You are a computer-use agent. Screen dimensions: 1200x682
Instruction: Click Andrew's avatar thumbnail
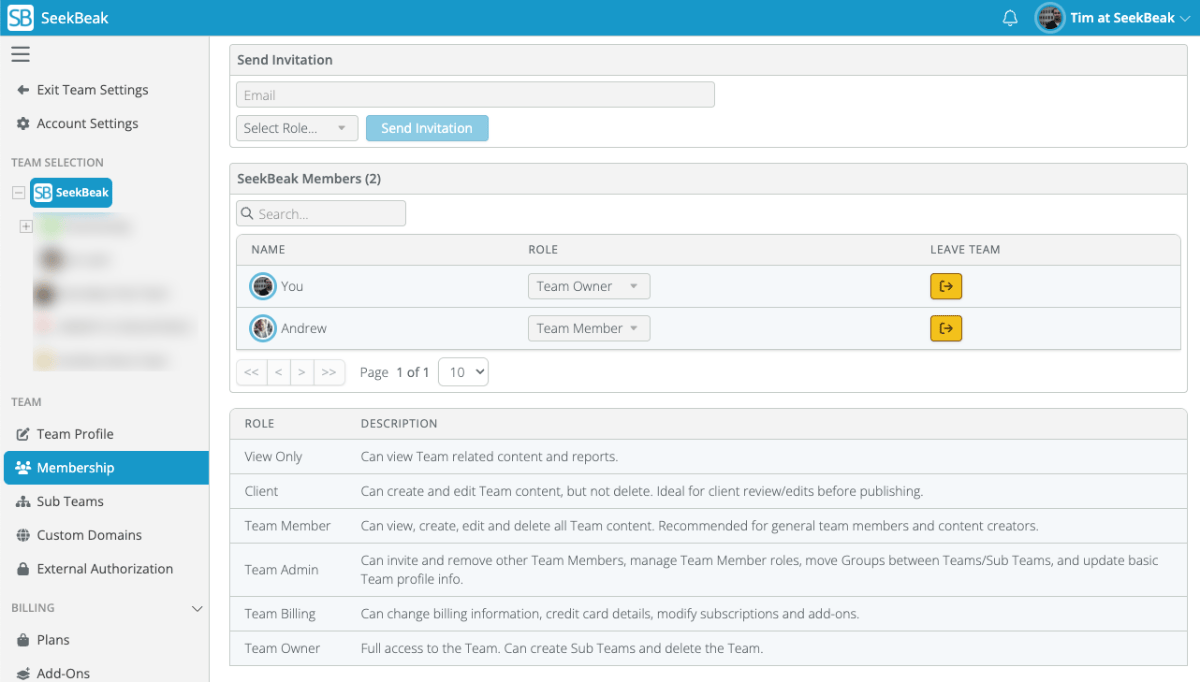(x=263, y=328)
